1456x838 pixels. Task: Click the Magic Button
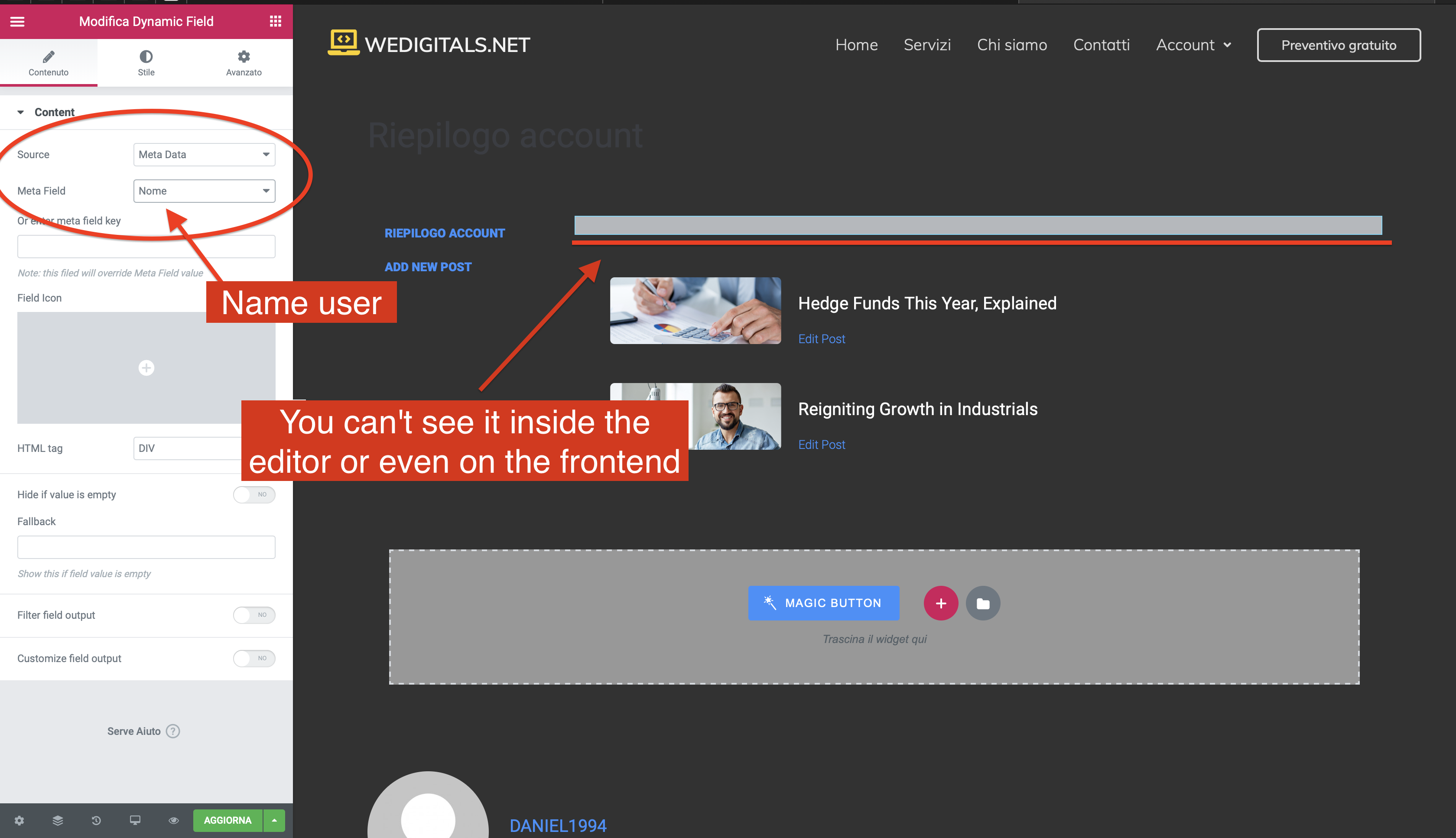point(823,603)
